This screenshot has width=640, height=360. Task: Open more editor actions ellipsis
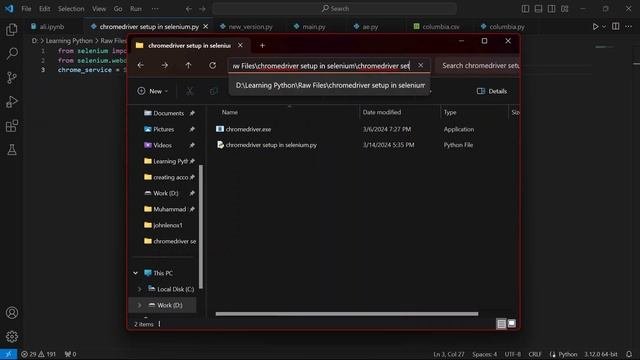pyautogui.click(x=629, y=27)
